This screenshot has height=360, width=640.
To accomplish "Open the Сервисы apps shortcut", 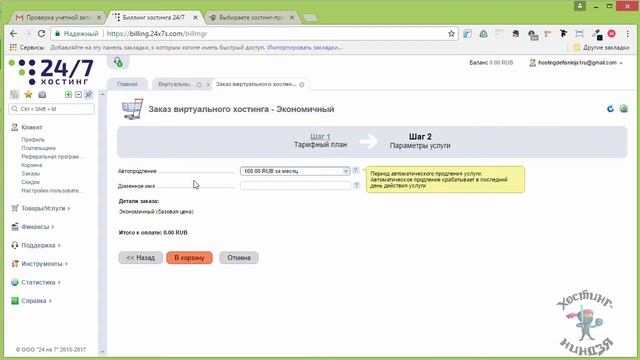I will [27, 48].
